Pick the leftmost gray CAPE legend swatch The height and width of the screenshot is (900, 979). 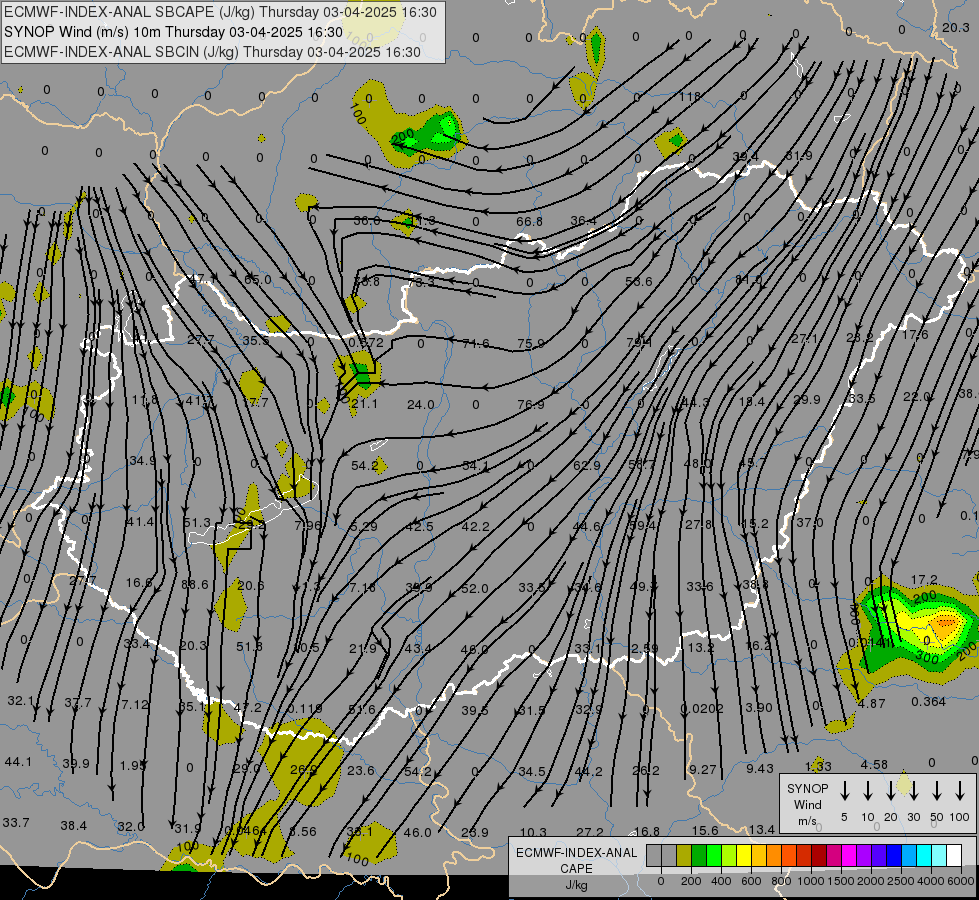(654, 856)
